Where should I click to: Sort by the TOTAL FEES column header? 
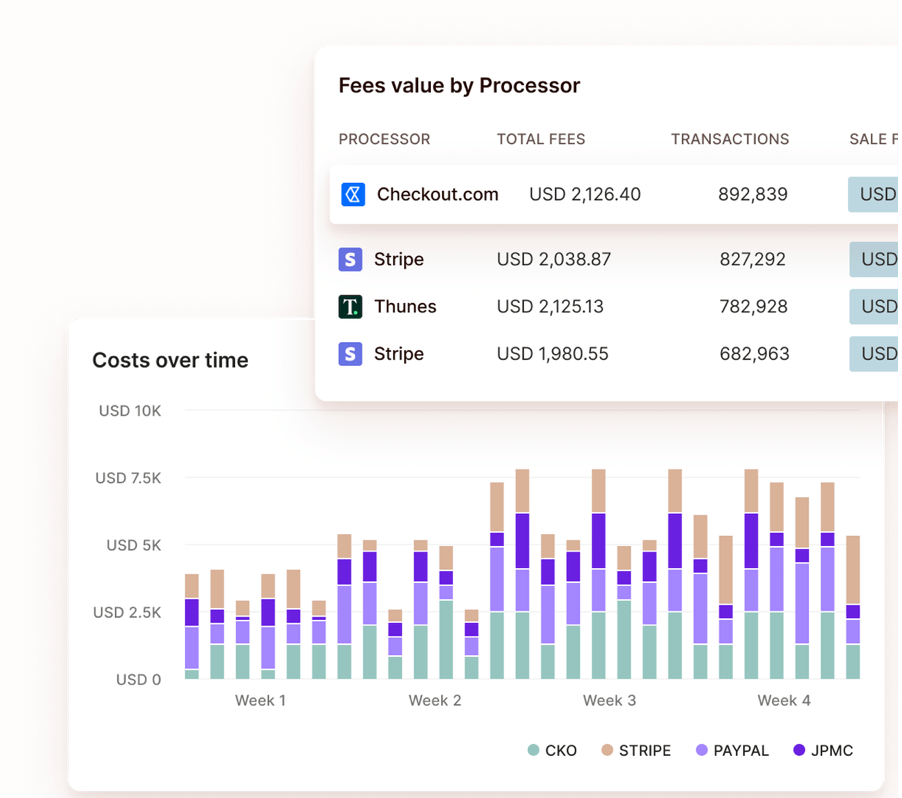(x=541, y=139)
